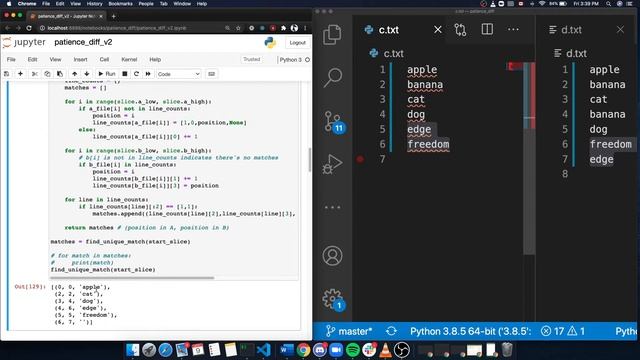640x360 pixels.
Task: Interrupt the kernel with the stop icon
Action: point(125,74)
